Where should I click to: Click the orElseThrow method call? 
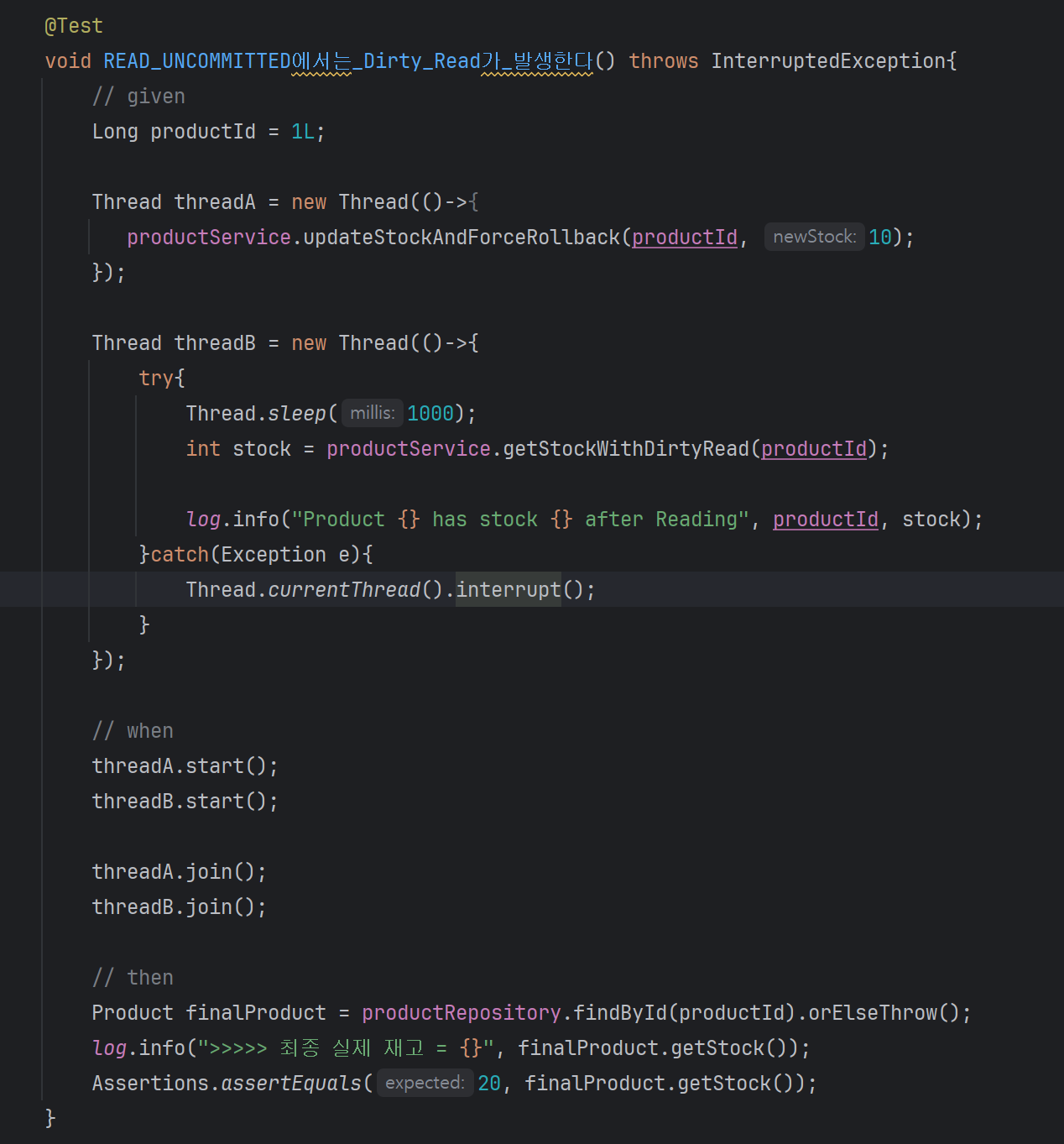(873, 1013)
